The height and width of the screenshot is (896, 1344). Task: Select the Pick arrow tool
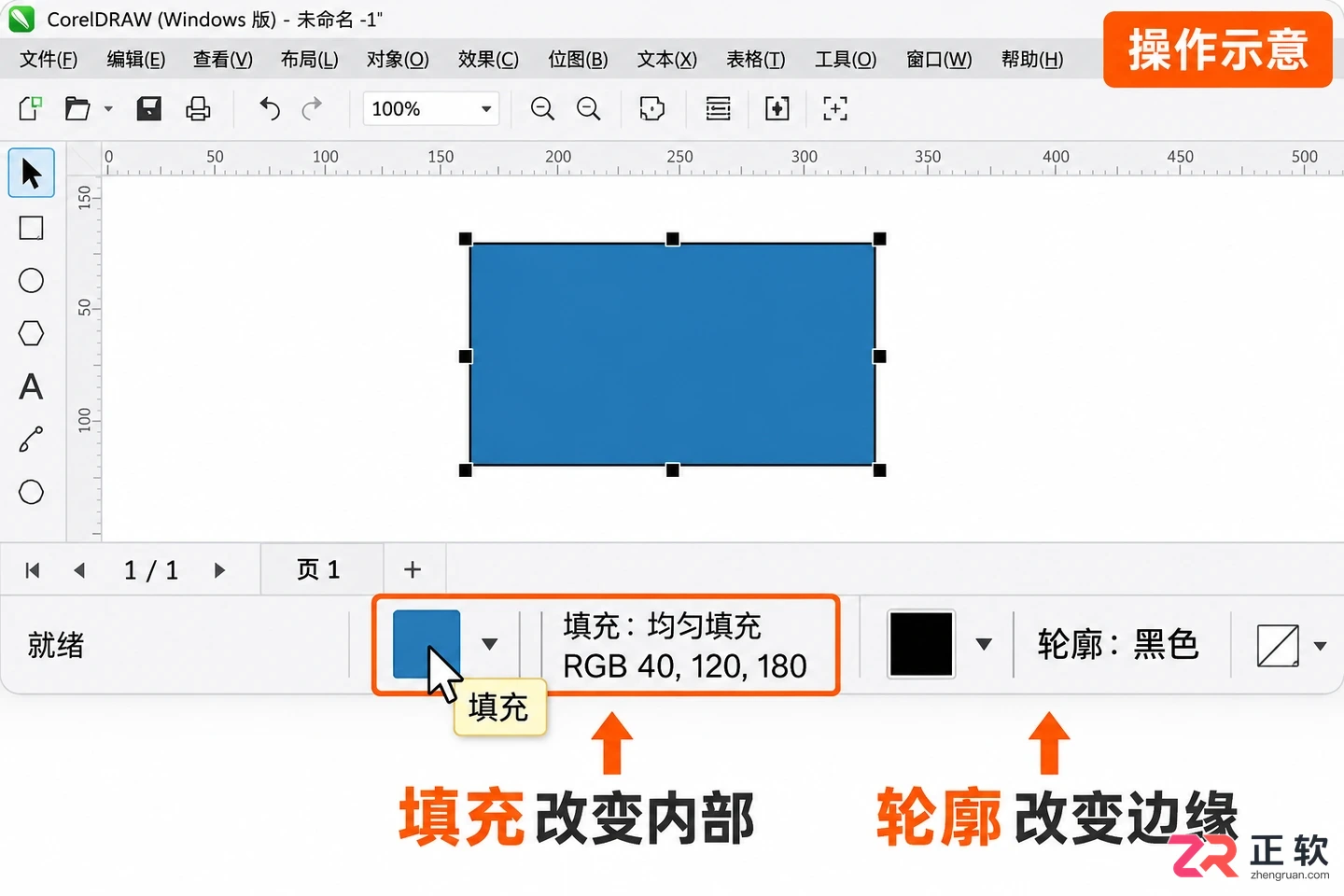(32, 173)
